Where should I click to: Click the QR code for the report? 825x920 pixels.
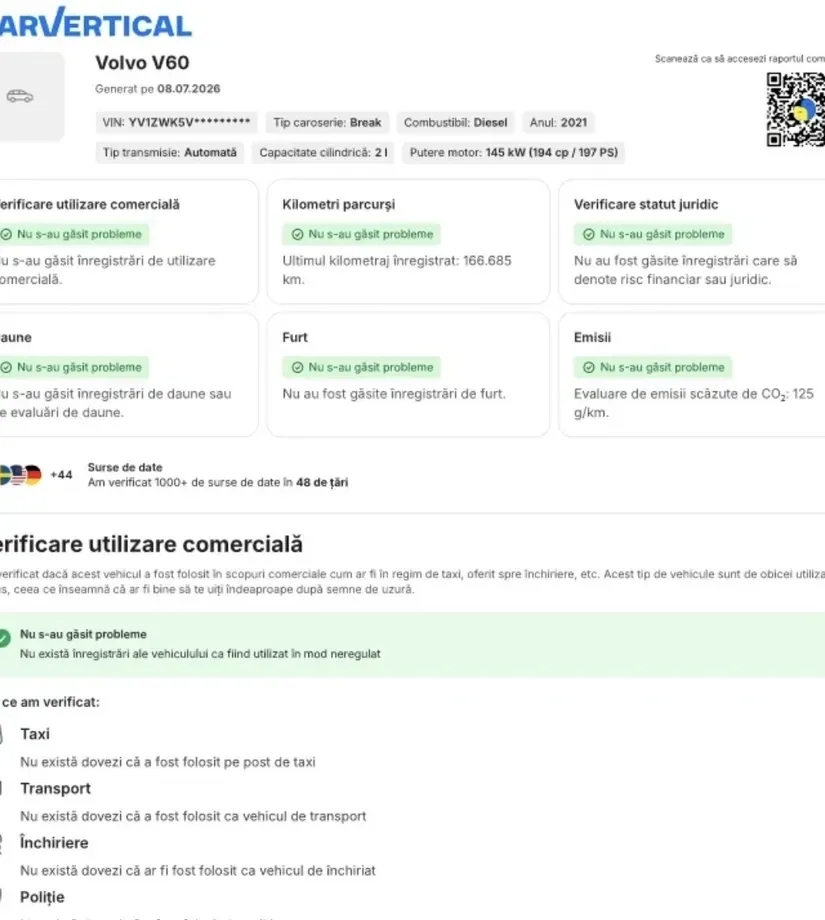coord(795,109)
